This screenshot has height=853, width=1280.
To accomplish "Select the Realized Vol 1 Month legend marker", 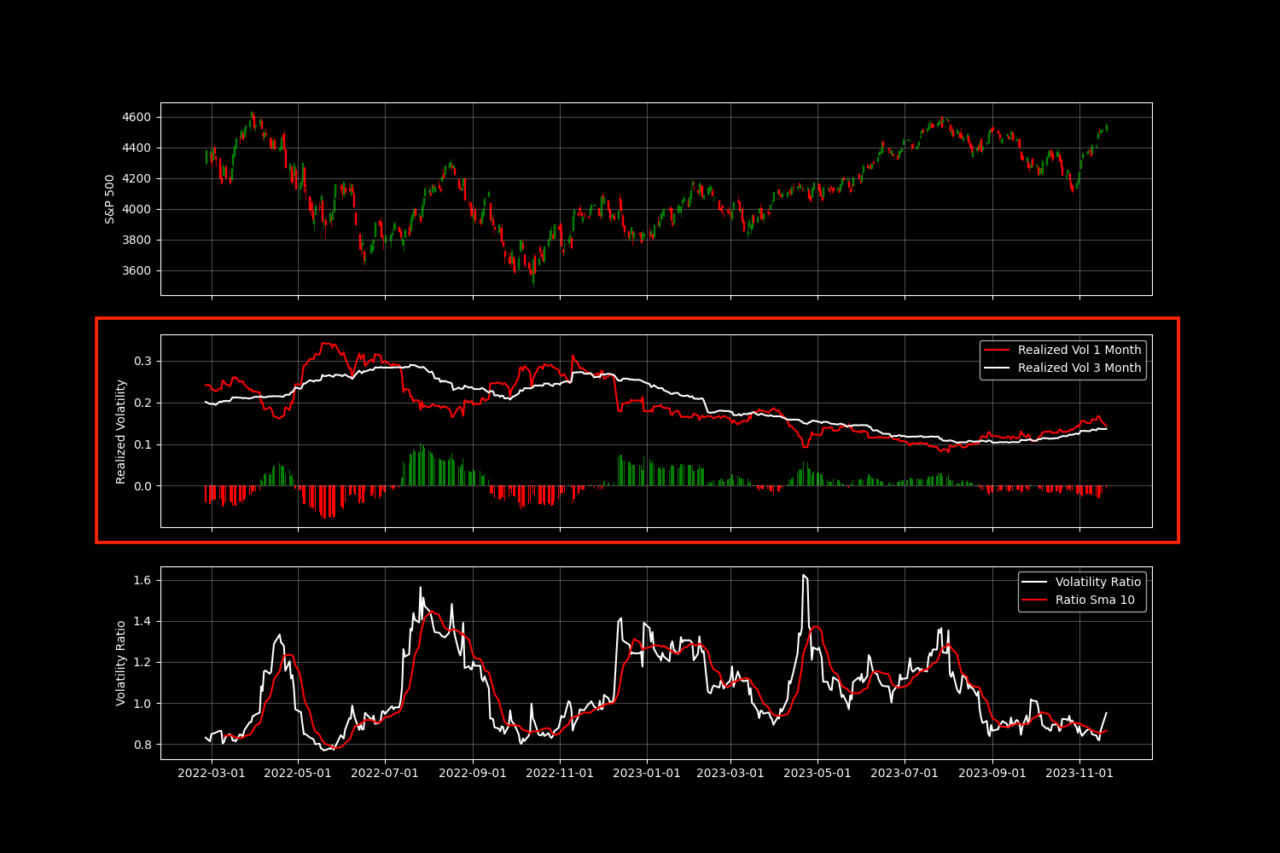I will coord(998,350).
